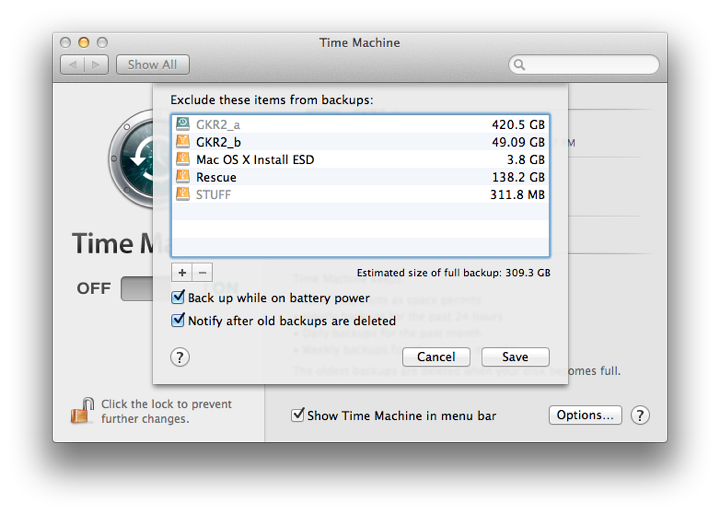Uncheck Show Time Machine in menu bar
This screenshot has width=720, height=515.
click(x=298, y=415)
